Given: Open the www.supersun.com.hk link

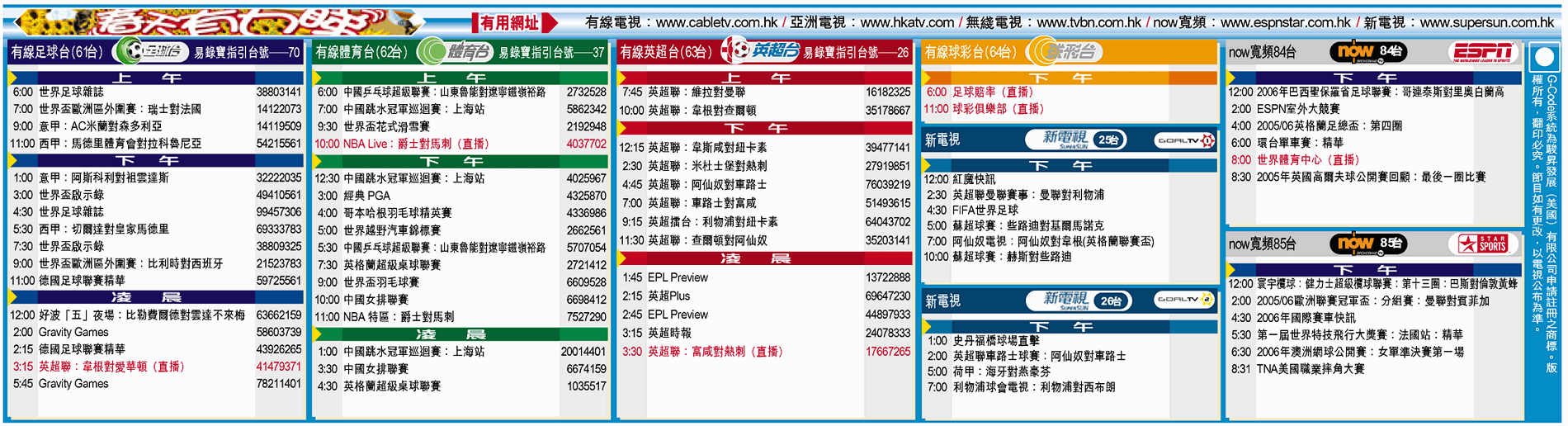Looking at the screenshot, I should [1487, 23].
